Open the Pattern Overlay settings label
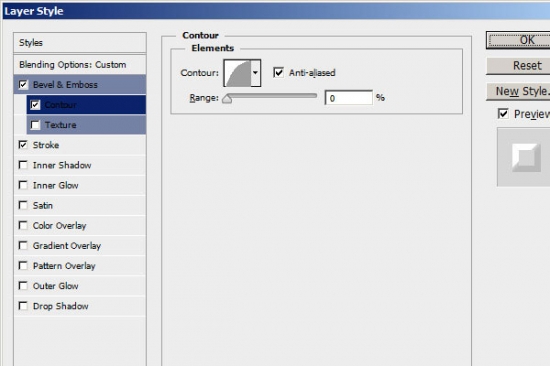Viewport: 550px width, 366px height. click(x=64, y=266)
